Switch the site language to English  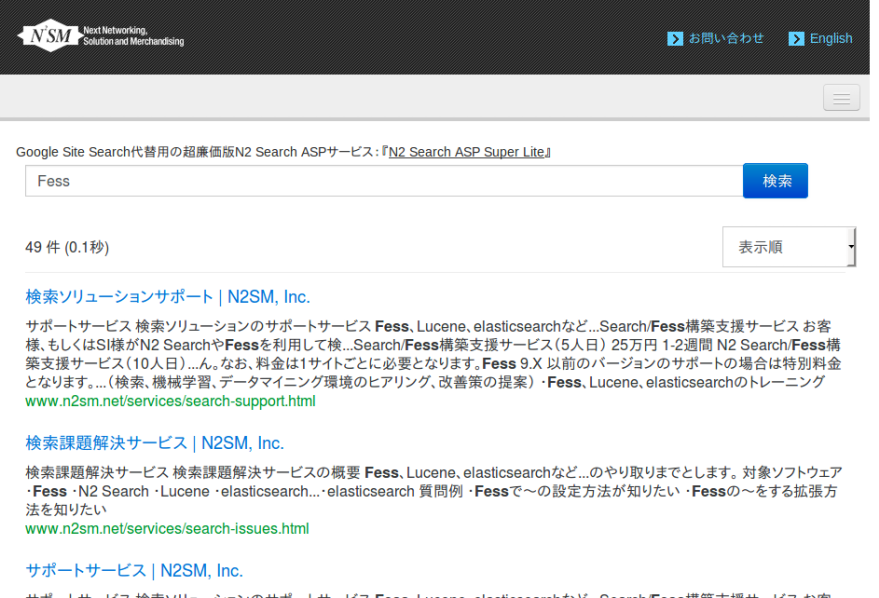coord(831,39)
